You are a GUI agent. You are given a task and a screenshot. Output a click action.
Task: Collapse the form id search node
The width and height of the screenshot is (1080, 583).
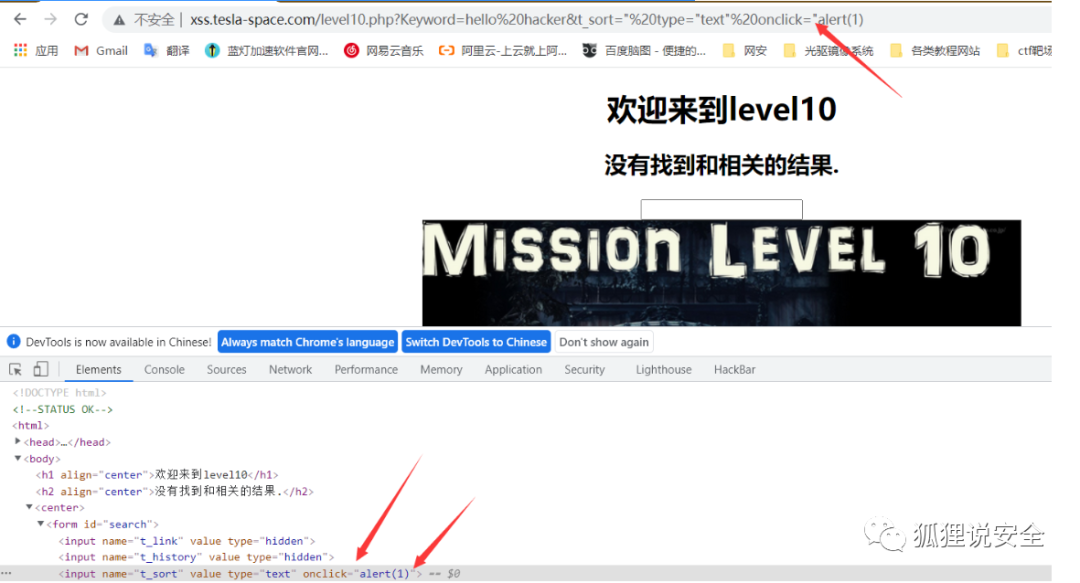pos(40,523)
